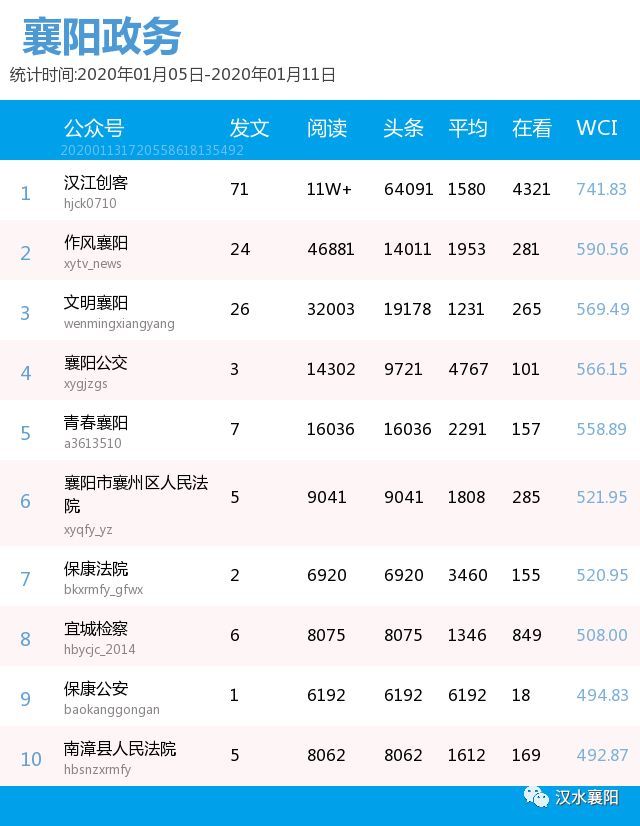Select the 襄阳市襄州区人民法院 account name
640x826 pixels.
[x=136, y=494]
